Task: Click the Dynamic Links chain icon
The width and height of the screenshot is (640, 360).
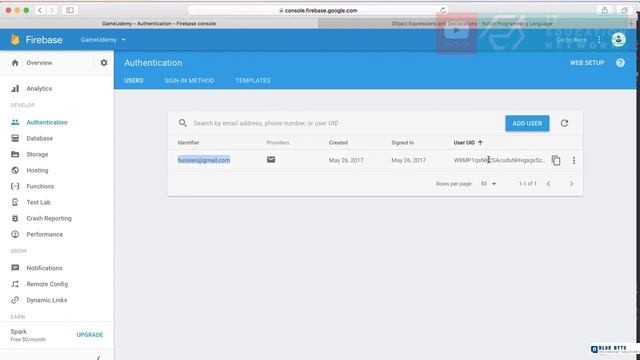Action: tap(15, 300)
